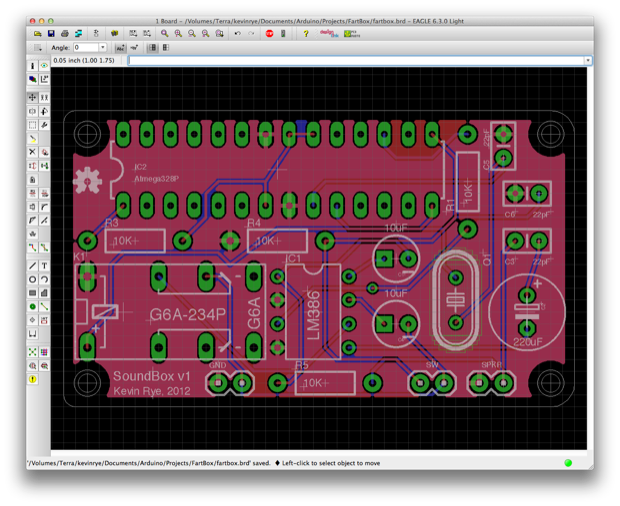Viewport: 620px width, 506px height.
Task: Click the Undo arrow icon
Action: [x=237, y=34]
